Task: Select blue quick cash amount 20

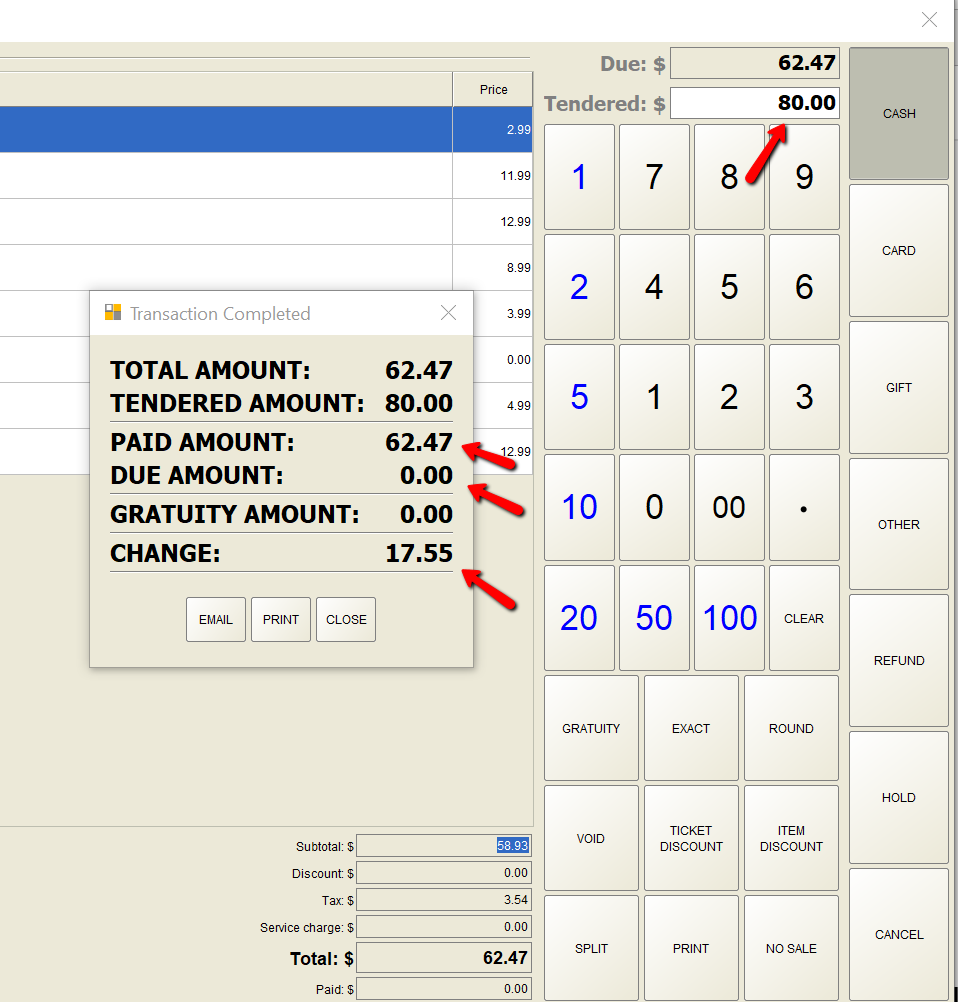Action: 579,618
